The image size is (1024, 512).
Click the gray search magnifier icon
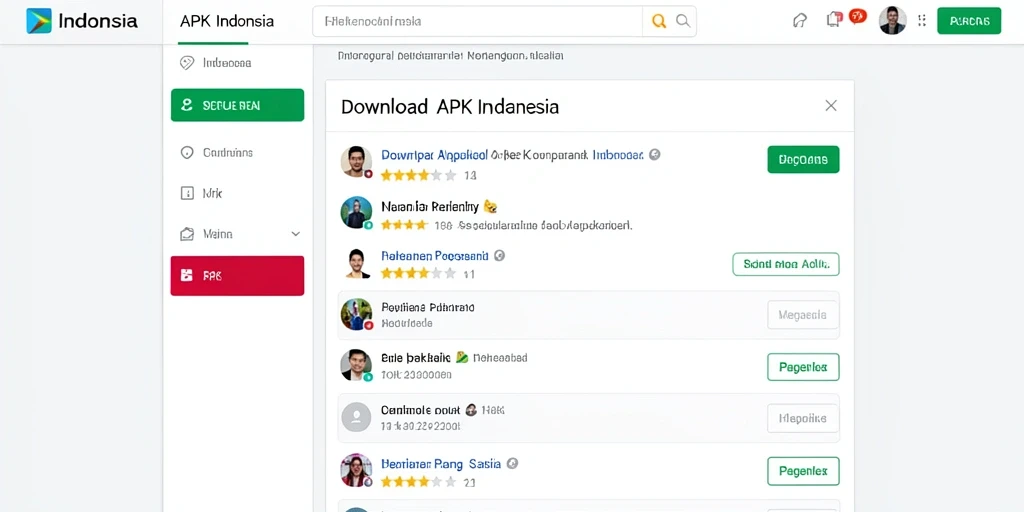(x=682, y=21)
